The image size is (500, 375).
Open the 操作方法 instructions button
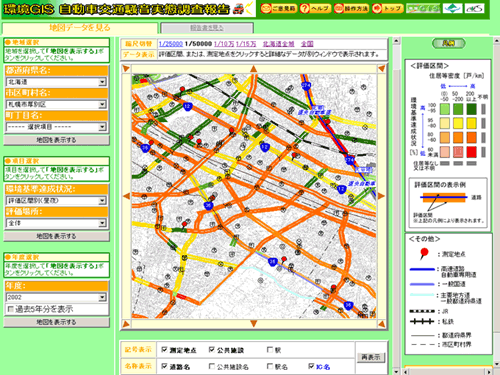351,8
